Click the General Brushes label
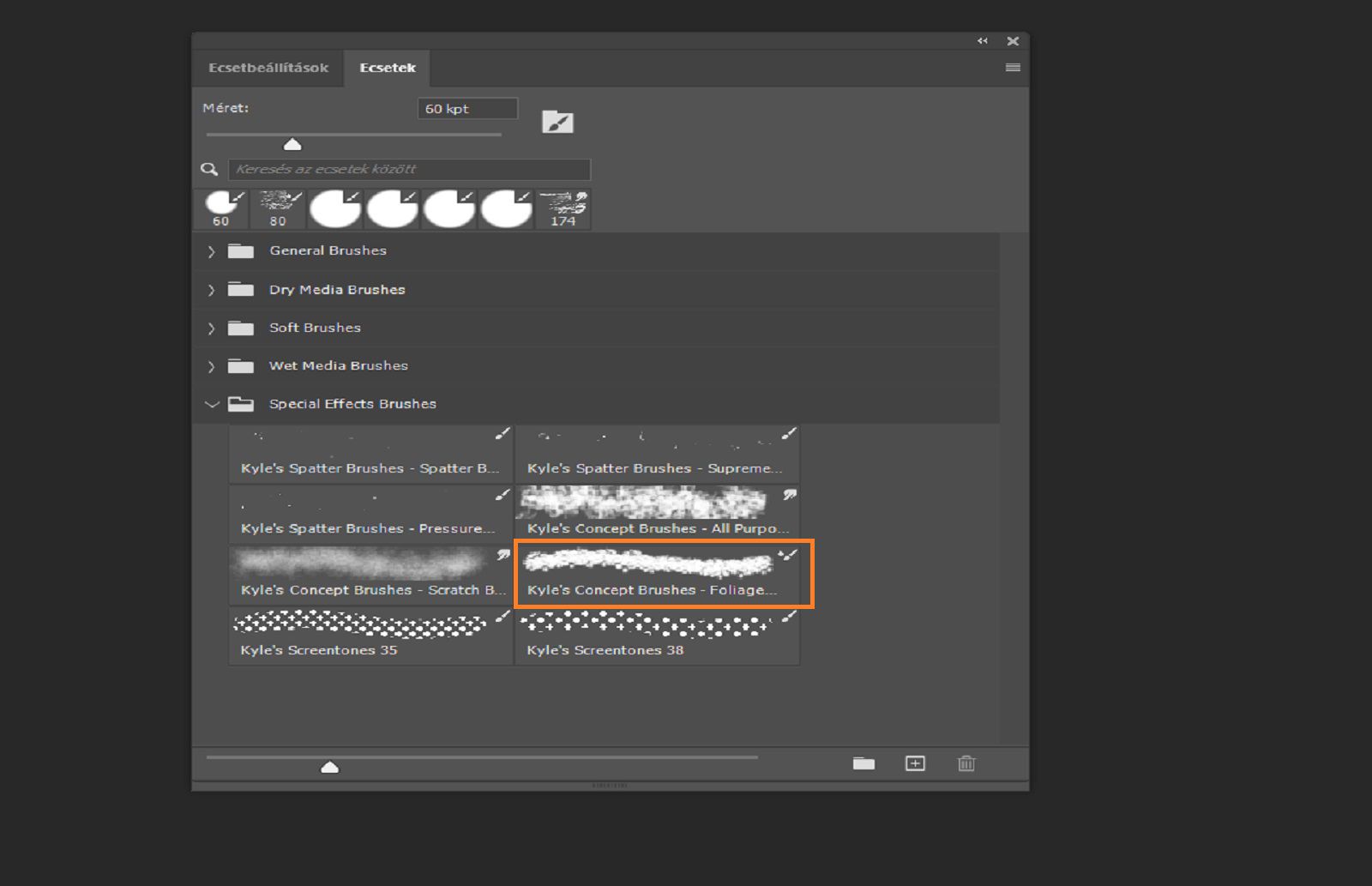Screen dimensions: 1372x886 (328, 250)
